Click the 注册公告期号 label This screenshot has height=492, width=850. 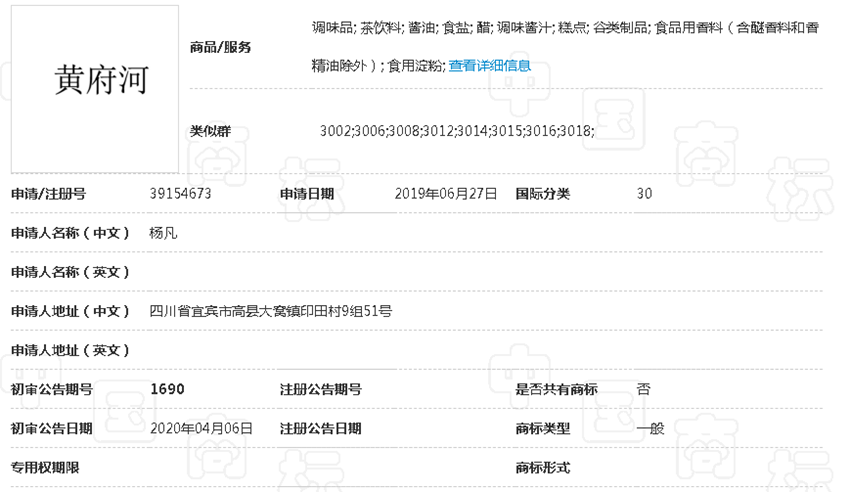pyautogui.click(x=320, y=389)
